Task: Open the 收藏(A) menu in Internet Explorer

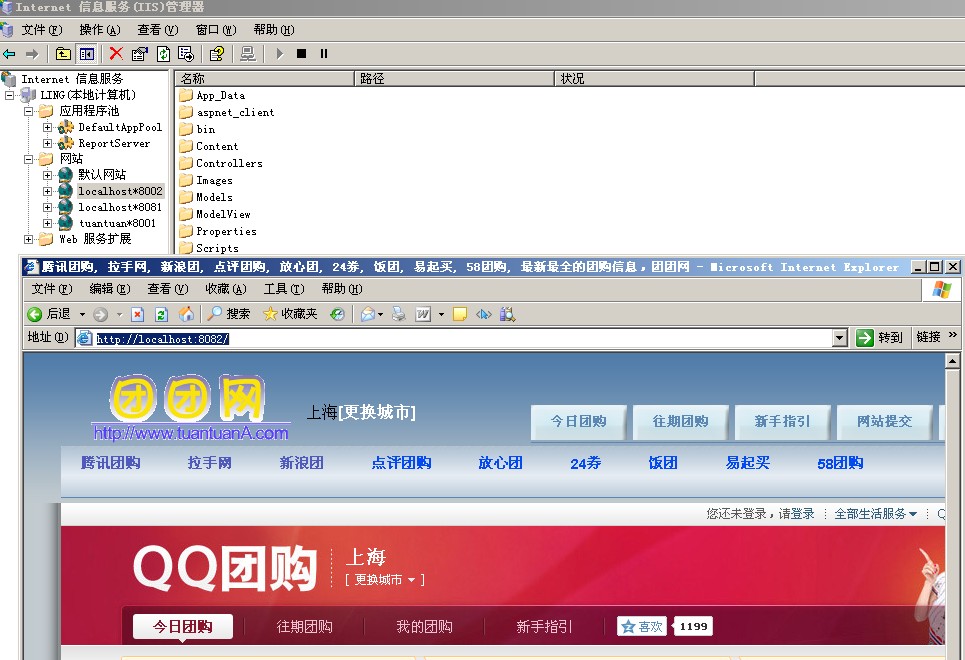Action: click(x=226, y=289)
